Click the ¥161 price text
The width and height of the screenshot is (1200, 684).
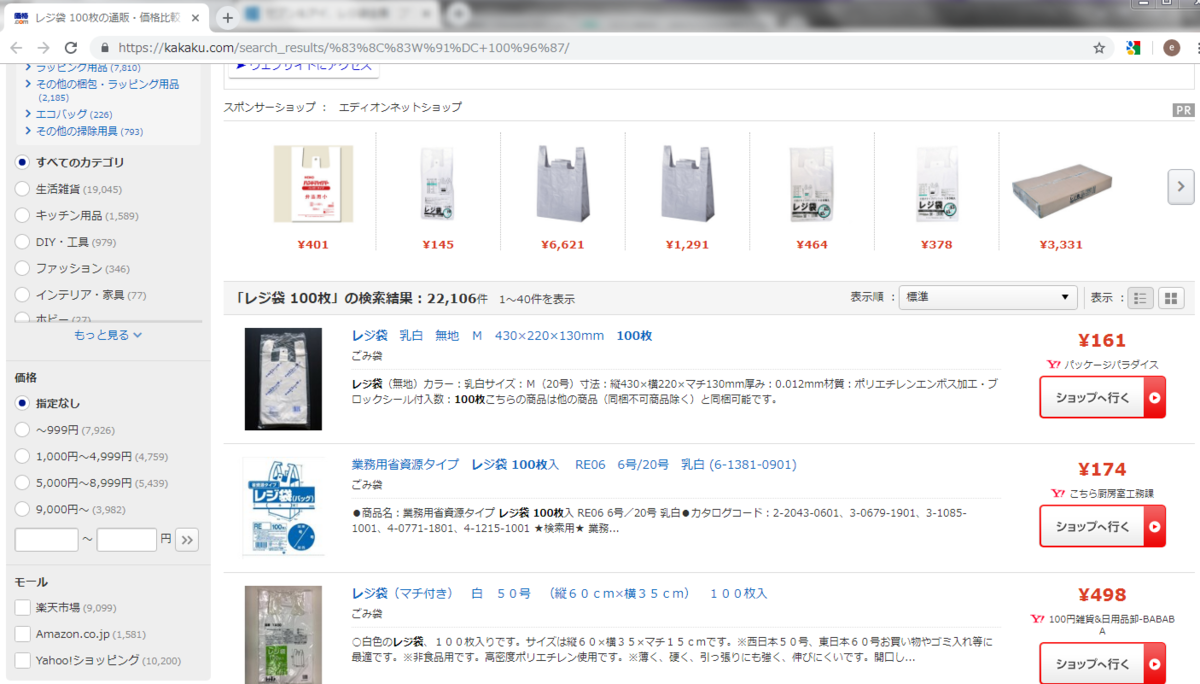click(1102, 341)
